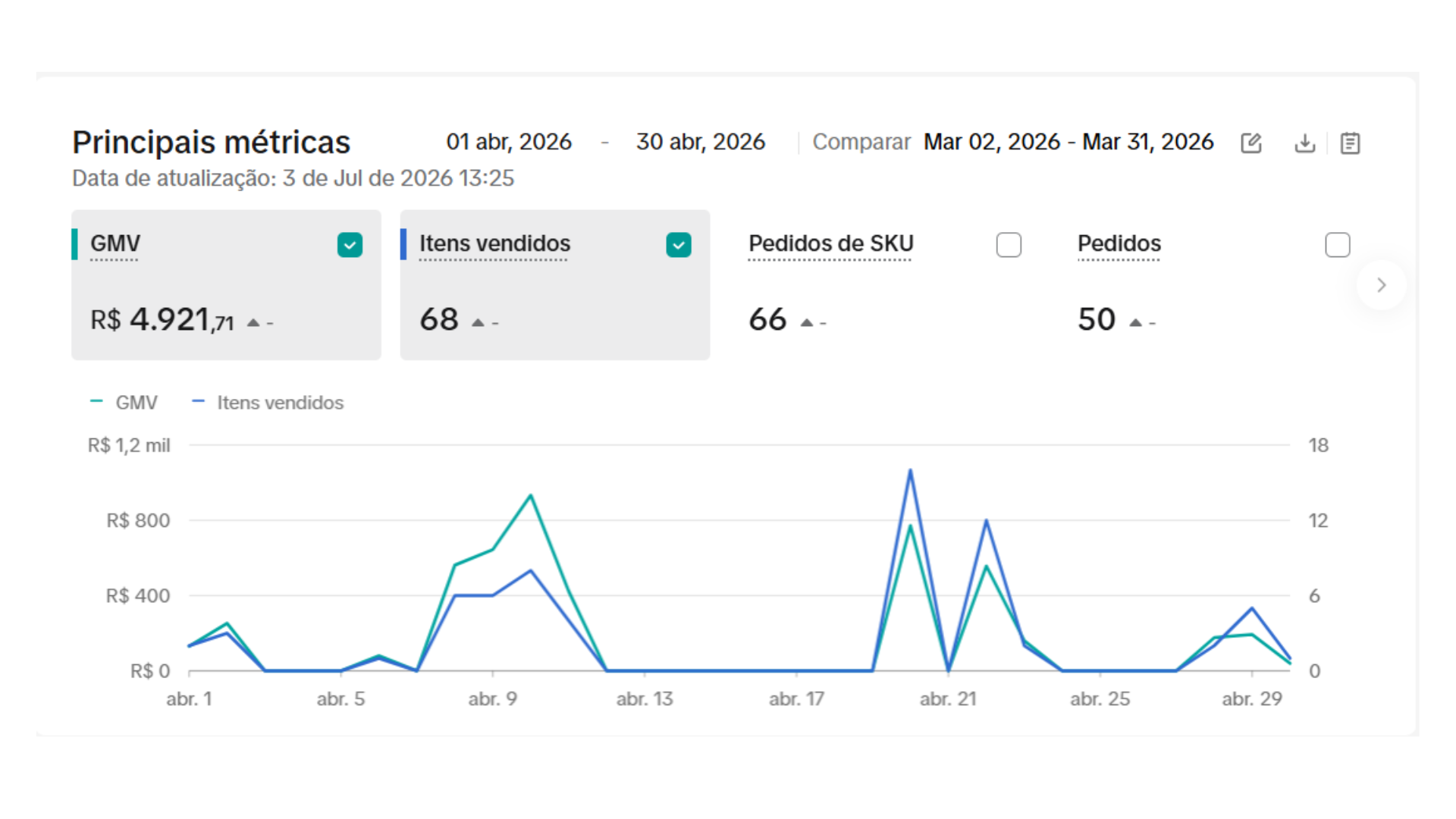Click the Data de atualização timestamp text
This screenshot has height=819, width=1456.
(293, 178)
